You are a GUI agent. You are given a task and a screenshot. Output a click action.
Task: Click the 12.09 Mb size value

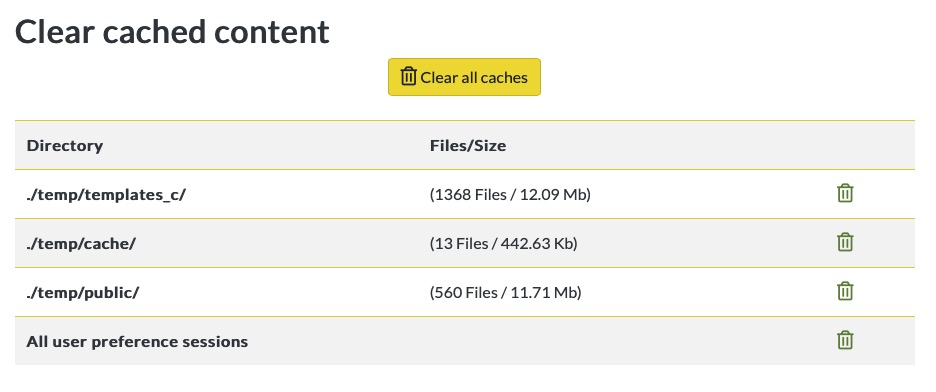(554, 195)
